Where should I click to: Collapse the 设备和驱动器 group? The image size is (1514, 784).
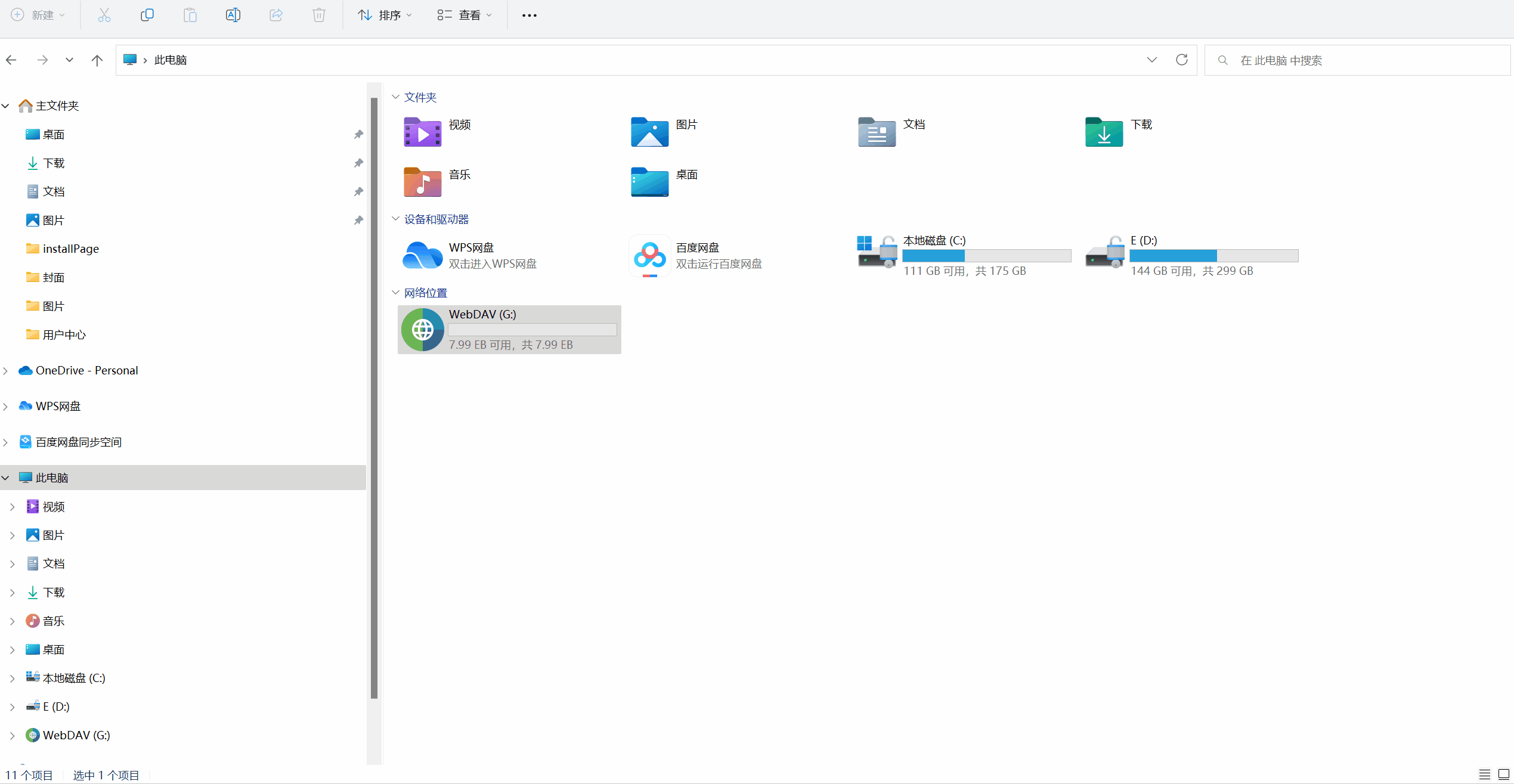395,219
